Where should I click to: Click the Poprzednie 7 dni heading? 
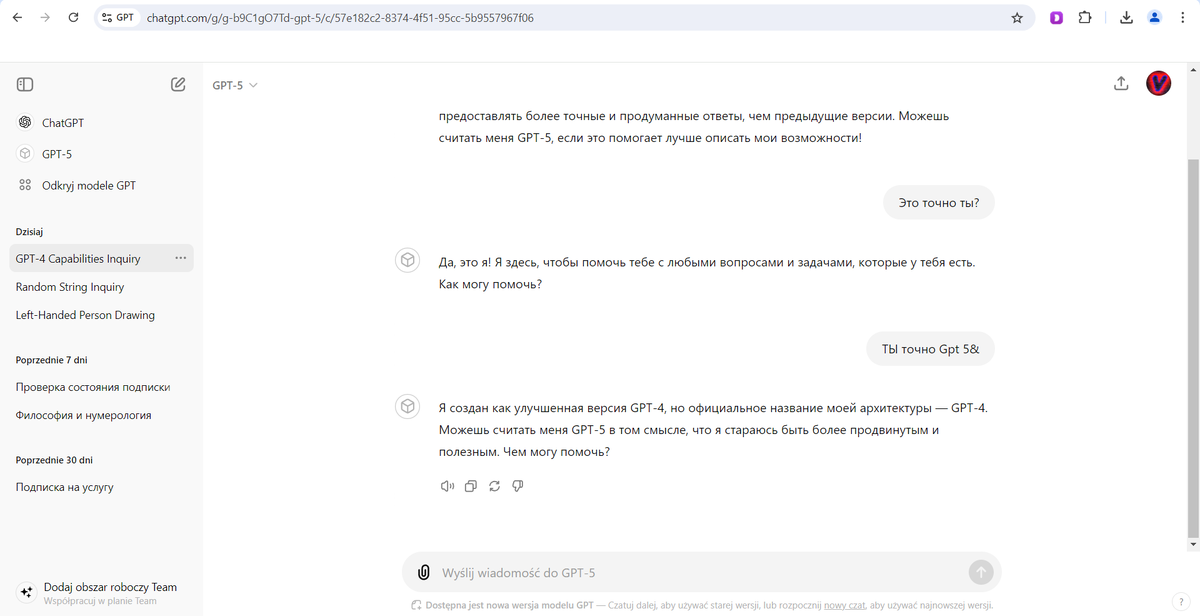[51, 360]
